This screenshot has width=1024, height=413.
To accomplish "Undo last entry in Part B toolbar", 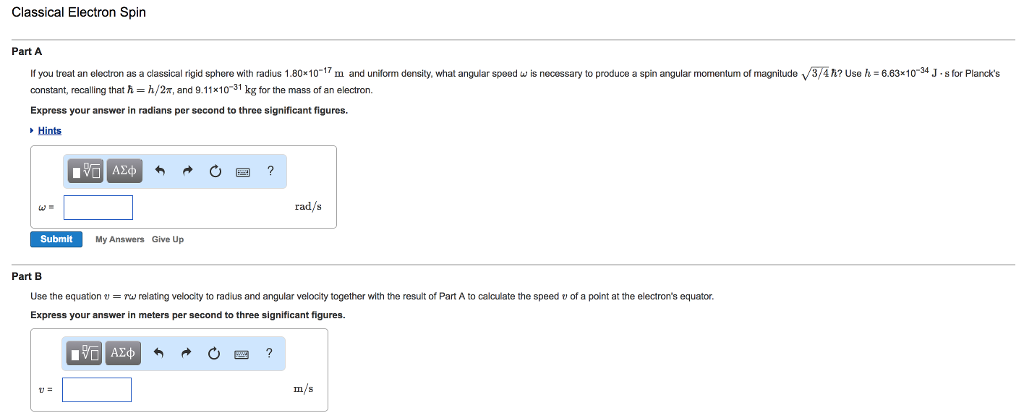I will (x=161, y=354).
